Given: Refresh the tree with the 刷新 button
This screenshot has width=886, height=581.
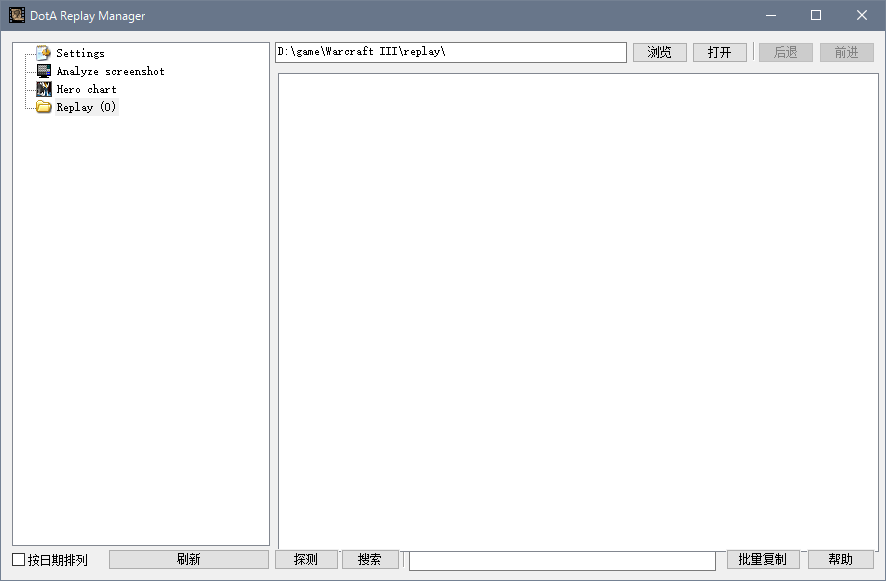Looking at the screenshot, I should [x=188, y=560].
